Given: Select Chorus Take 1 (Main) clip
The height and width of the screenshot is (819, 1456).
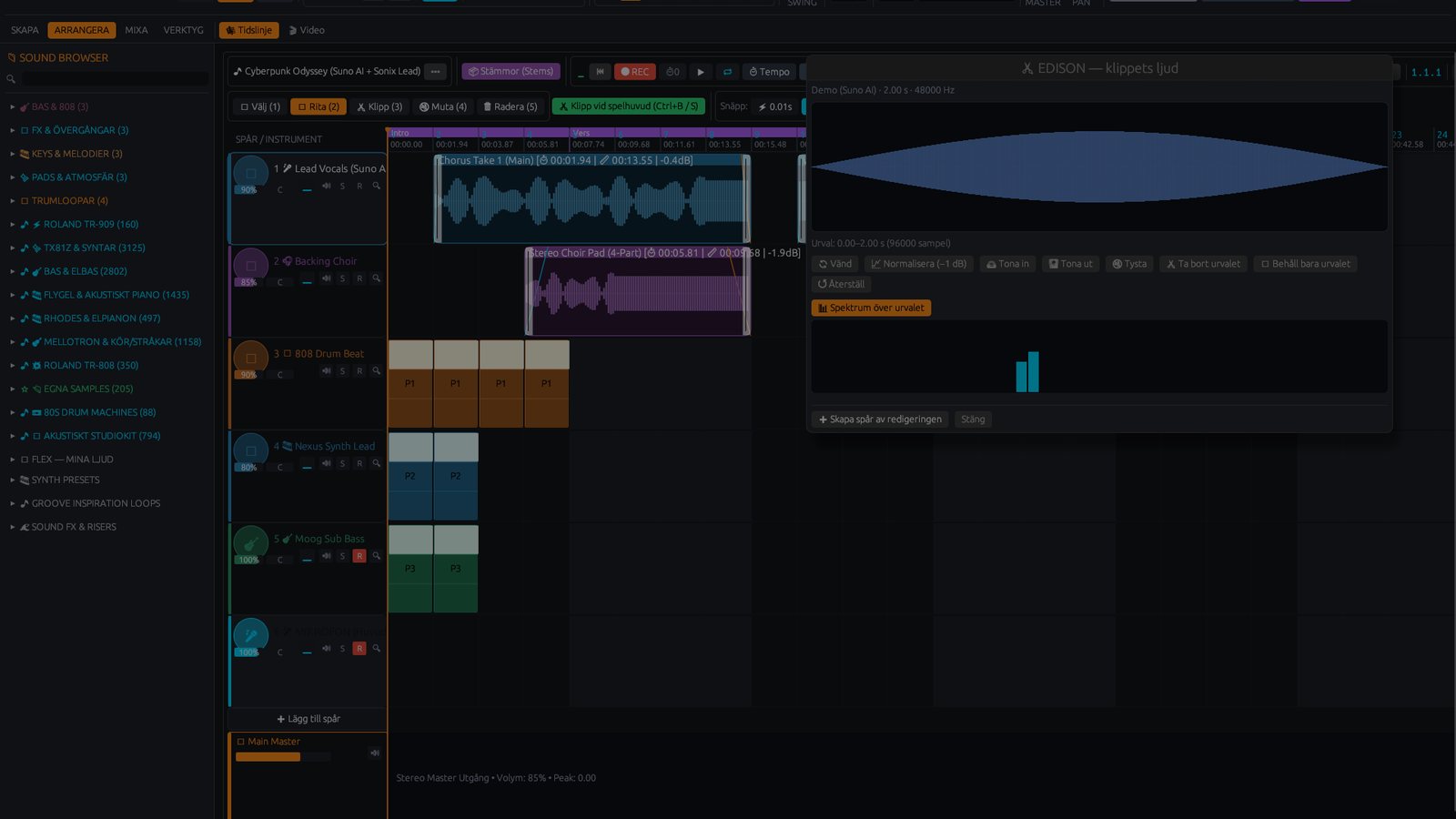Looking at the screenshot, I should point(592,198).
